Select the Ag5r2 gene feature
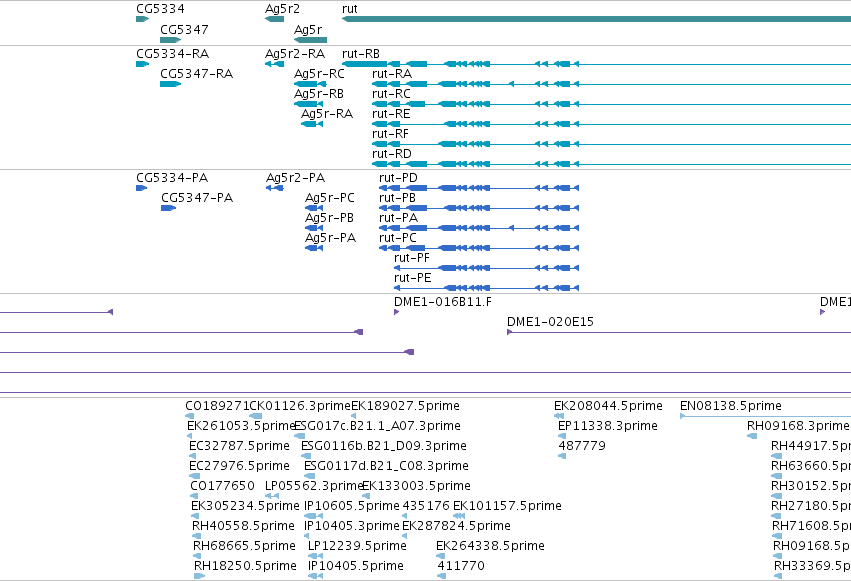The image size is (851, 581). point(275,19)
